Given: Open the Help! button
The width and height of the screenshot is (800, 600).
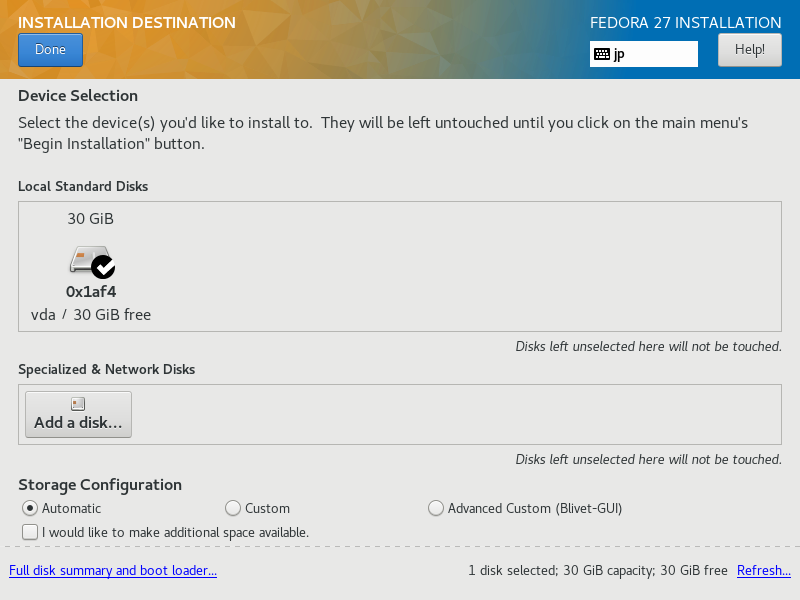Looking at the screenshot, I should [749, 50].
